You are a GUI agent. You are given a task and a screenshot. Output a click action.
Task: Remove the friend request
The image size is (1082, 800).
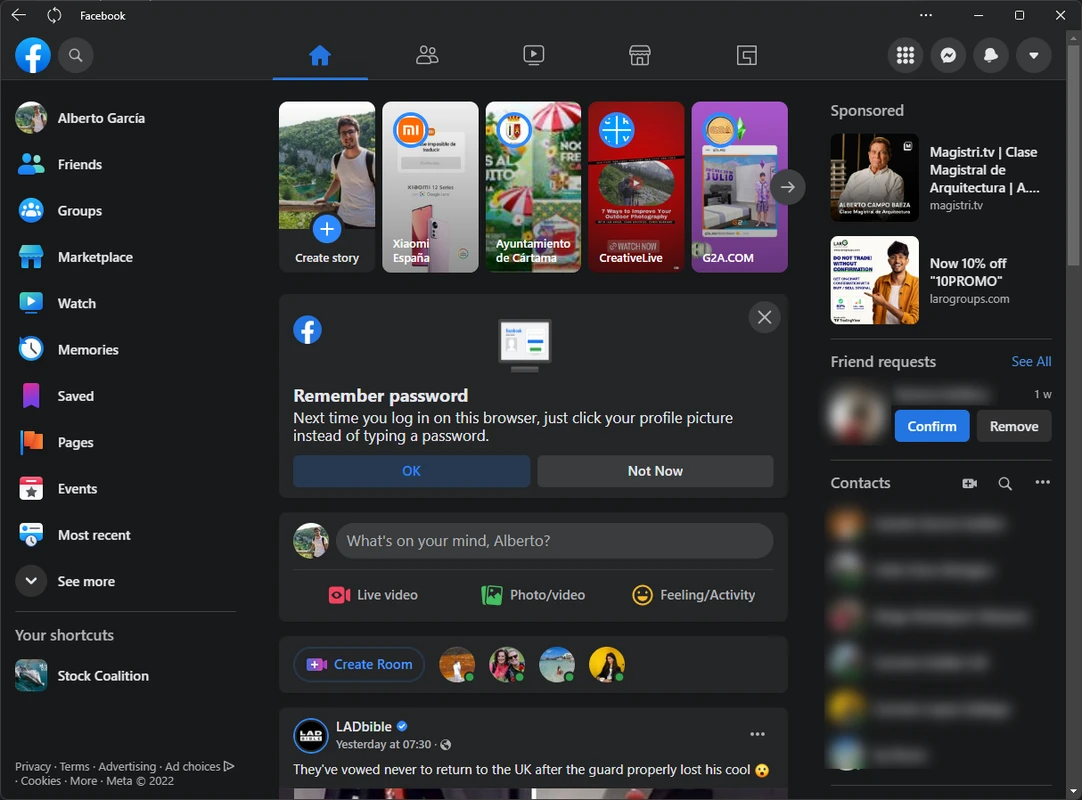(x=1014, y=426)
